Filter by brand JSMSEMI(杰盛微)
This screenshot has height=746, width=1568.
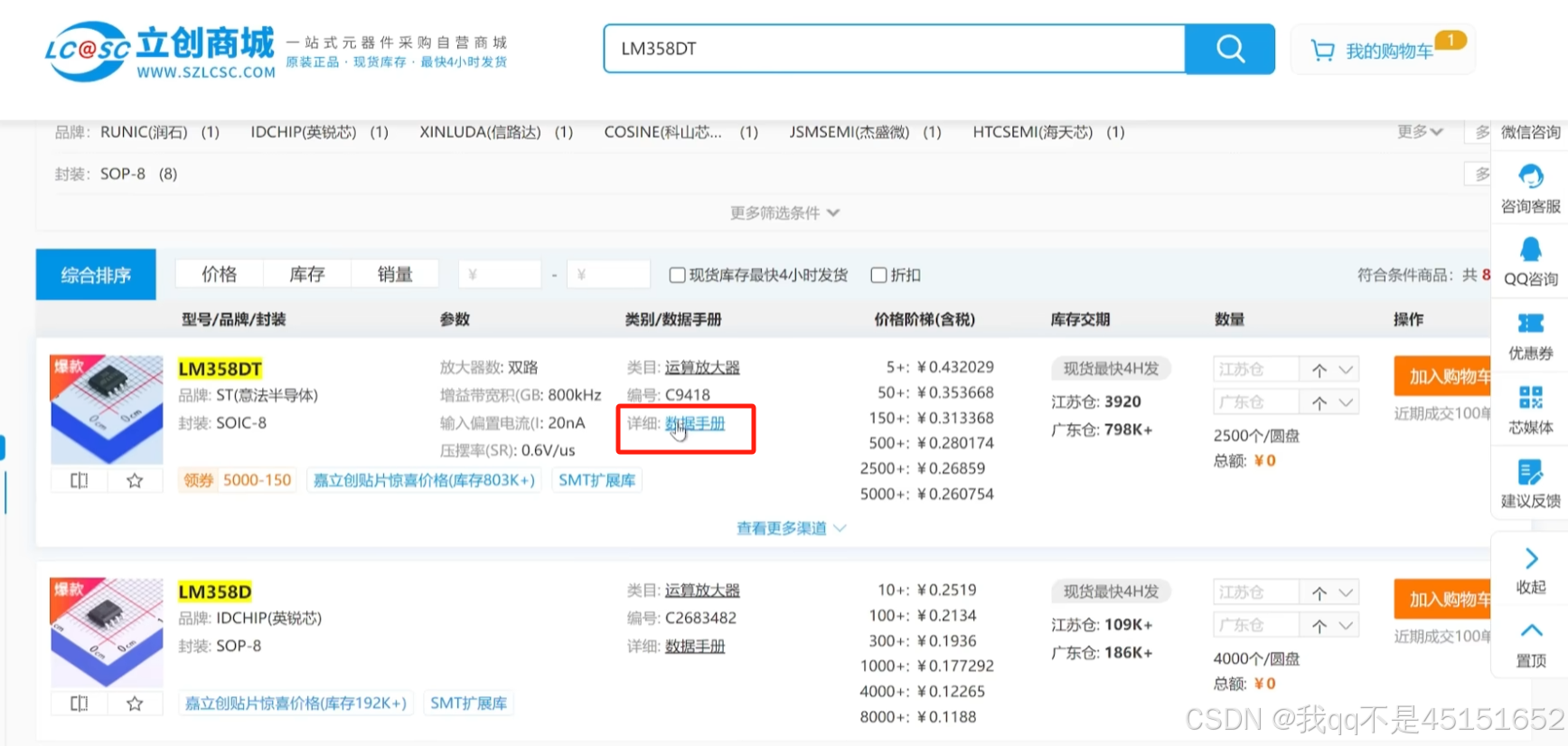pos(850,132)
